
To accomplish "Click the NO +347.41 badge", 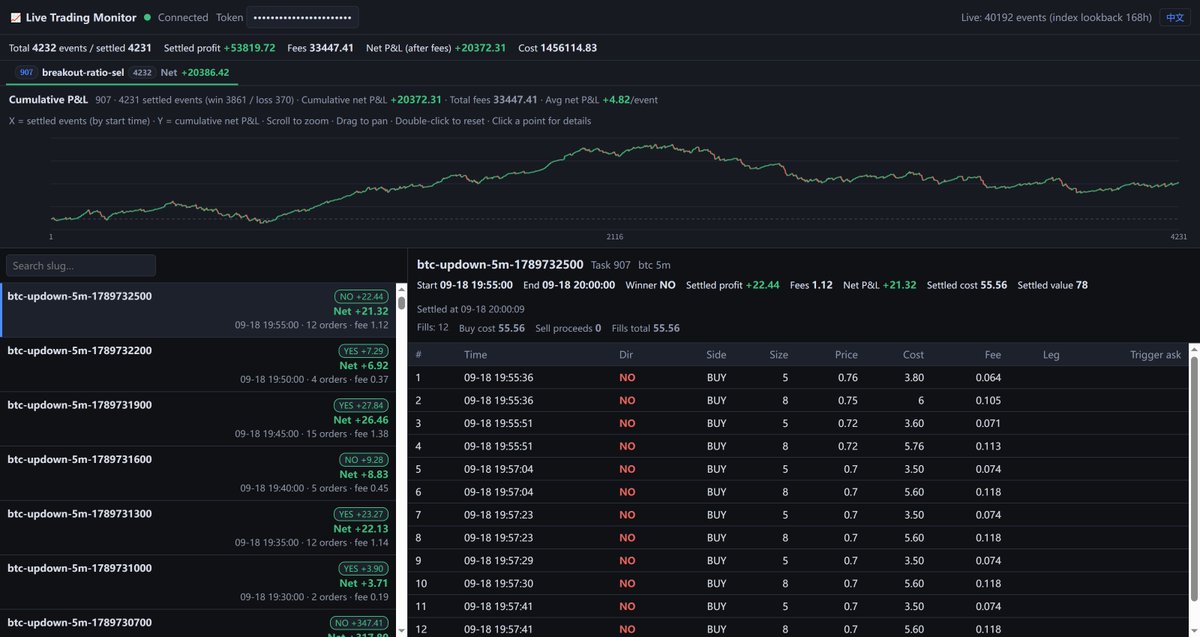I will tap(360, 622).
